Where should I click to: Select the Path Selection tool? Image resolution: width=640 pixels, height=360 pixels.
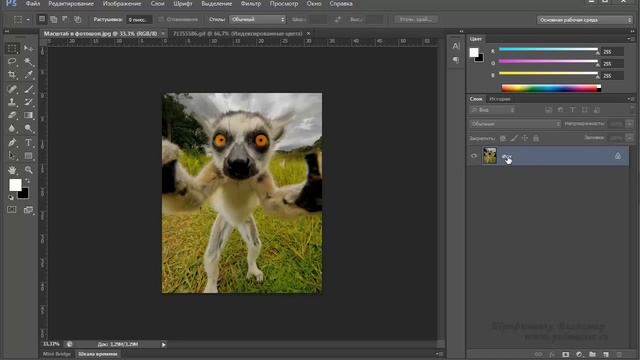pyautogui.click(x=12, y=156)
